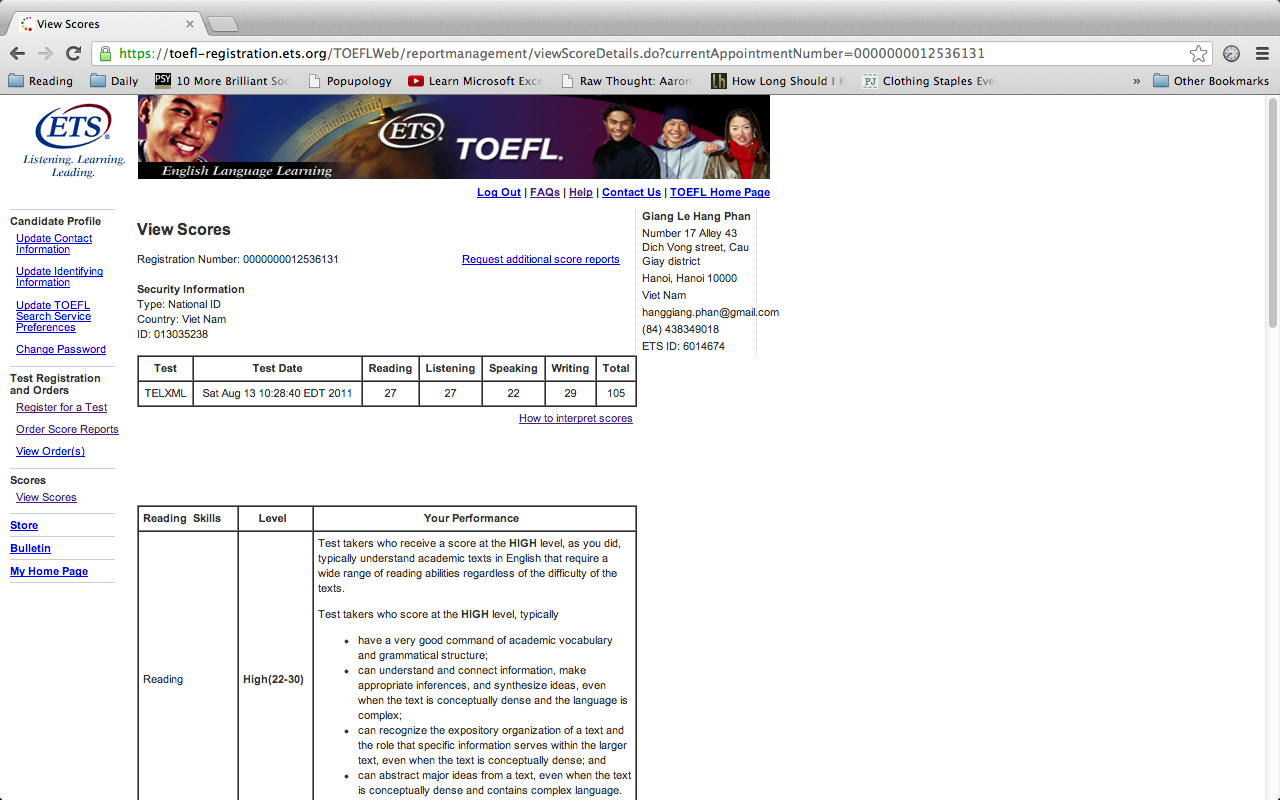This screenshot has height=800, width=1280.
Task: Open How to interpret scores link
Action: pyautogui.click(x=575, y=418)
